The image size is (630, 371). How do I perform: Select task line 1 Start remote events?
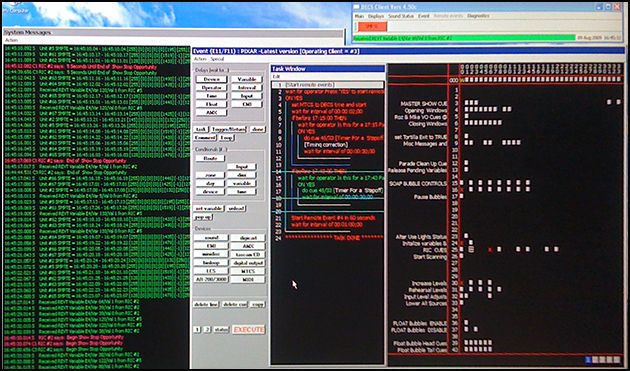coord(328,85)
